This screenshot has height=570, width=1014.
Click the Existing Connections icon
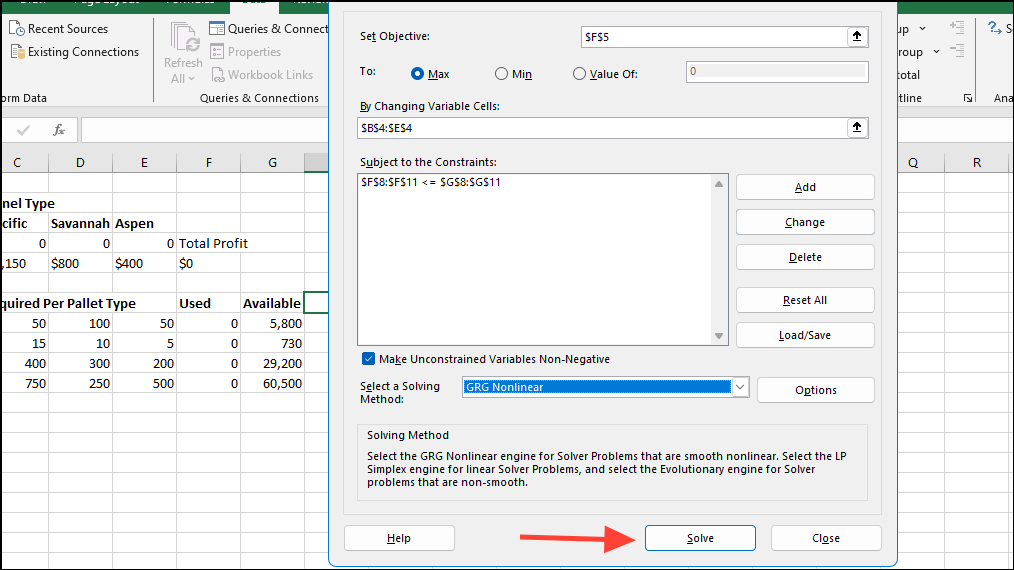click(x=17, y=52)
